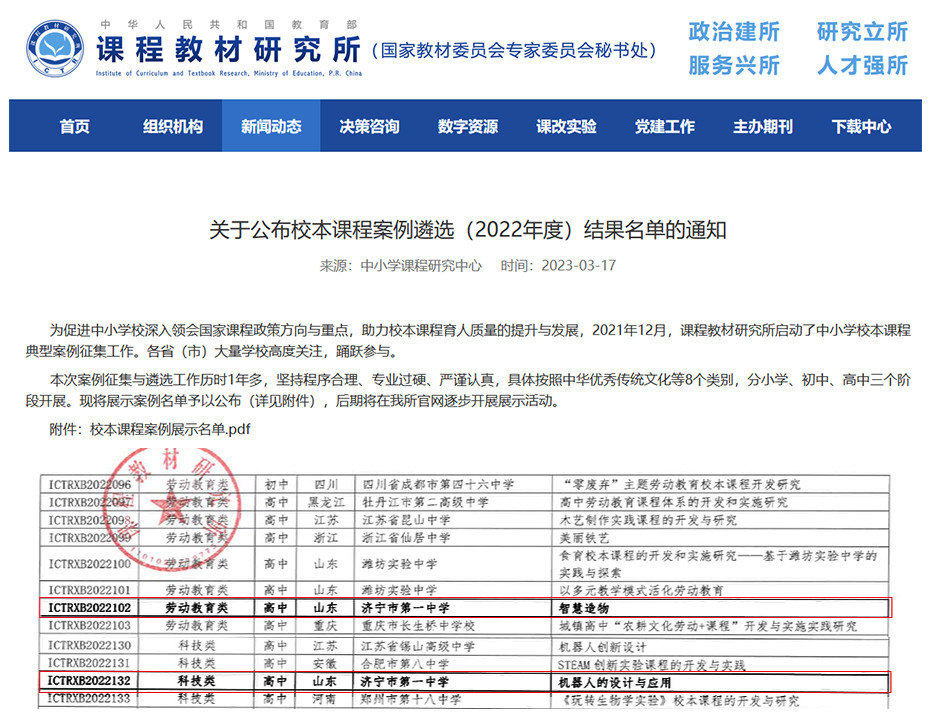
Task: Navigate to 课改实验
Action: click(x=566, y=126)
